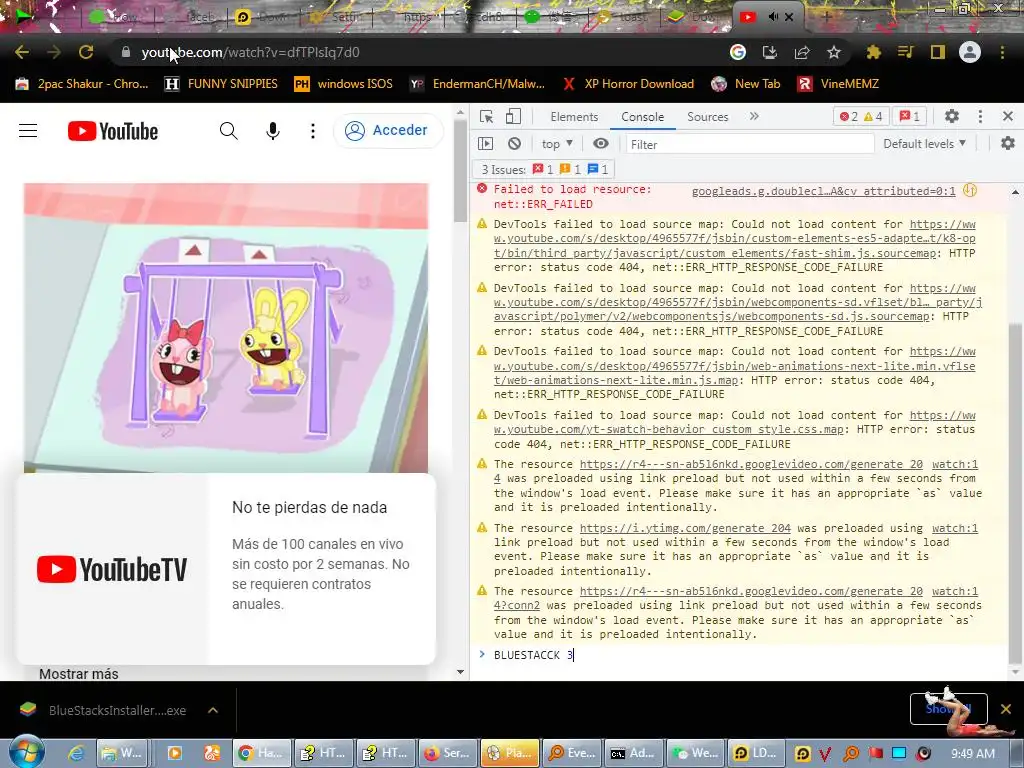Expand BlueStacksInstaller download options arrow

tap(213, 710)
